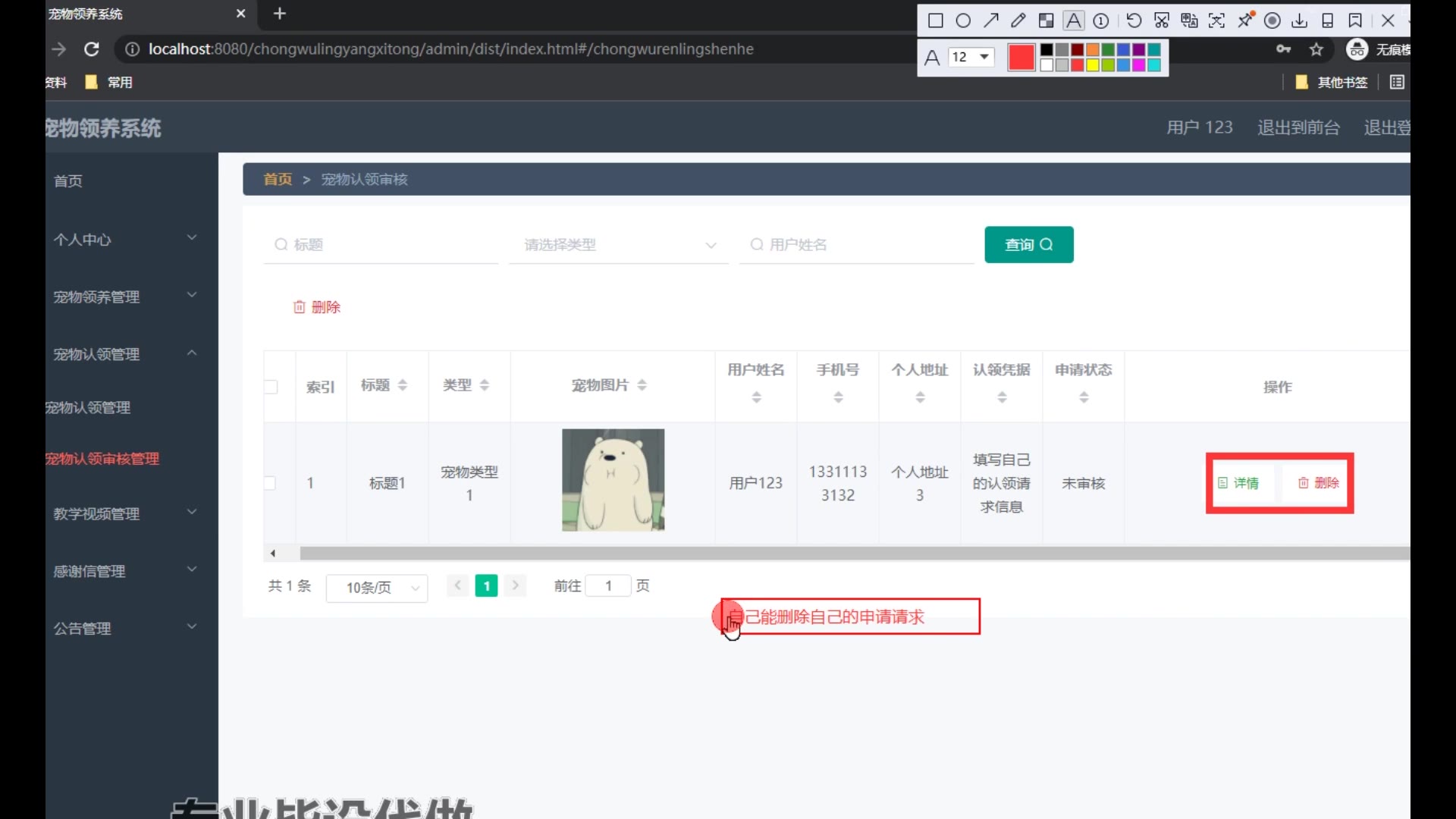Toggle the select-all header checkbox
Image resolution: width=1456 pixels, height=819 pixels.
click(271, 387)
